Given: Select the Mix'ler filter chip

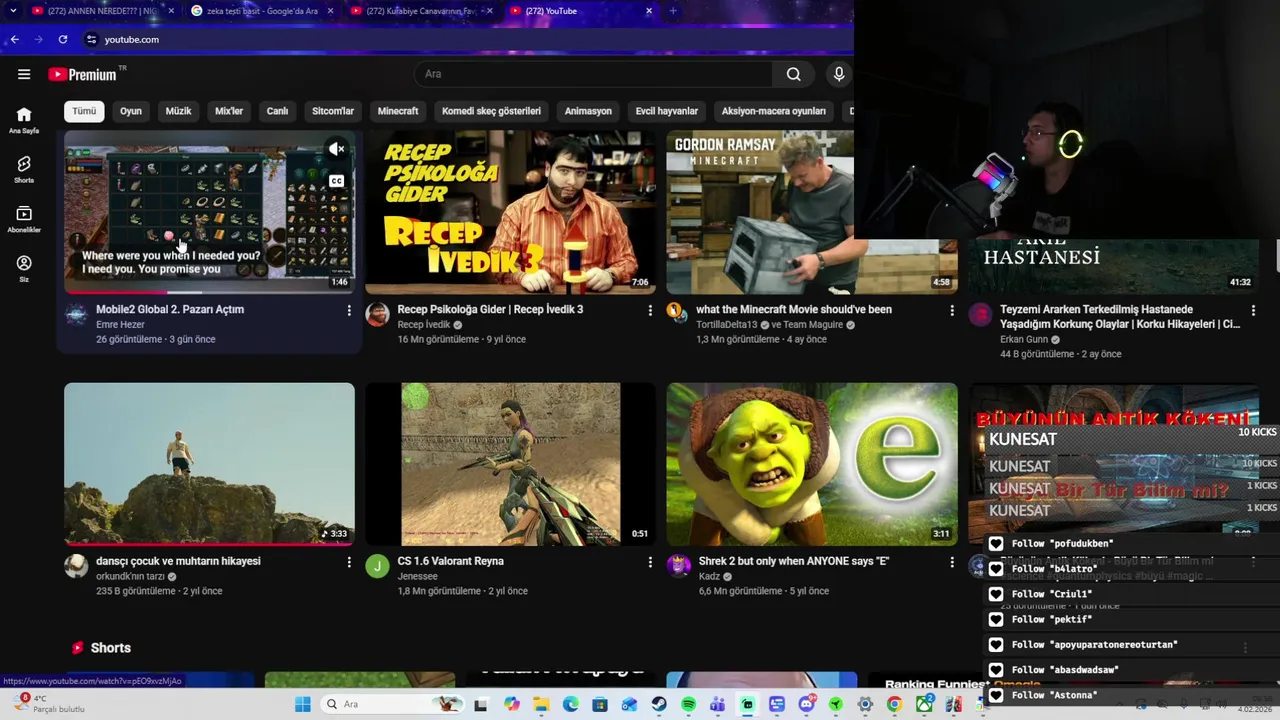Looking at the screenshot, I should coord(229,111).
